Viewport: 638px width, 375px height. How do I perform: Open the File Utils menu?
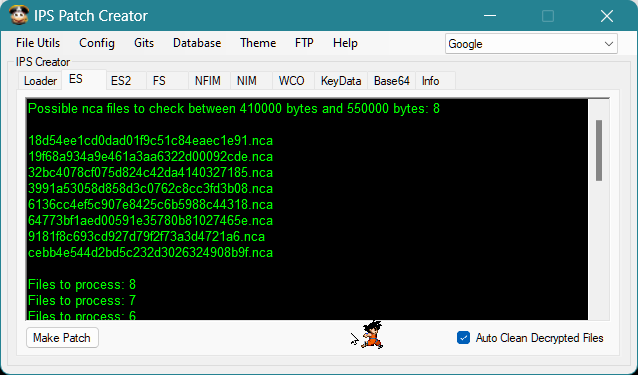point(38,43)
